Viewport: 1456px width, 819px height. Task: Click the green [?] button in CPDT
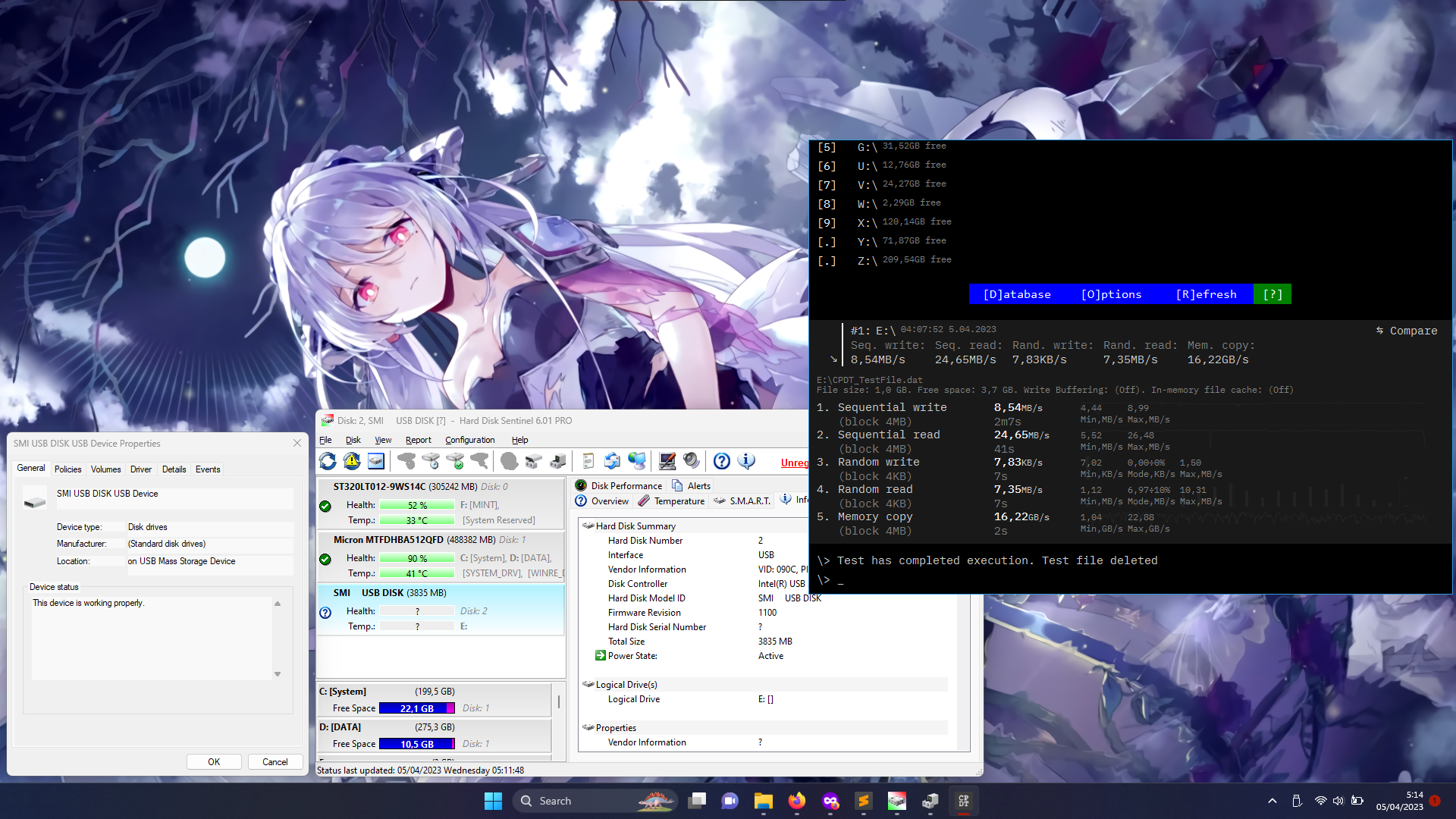pos(1272,294)
